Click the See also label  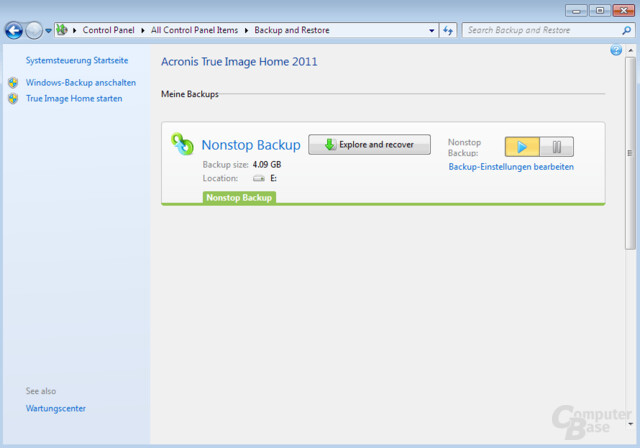coord(41,391)
